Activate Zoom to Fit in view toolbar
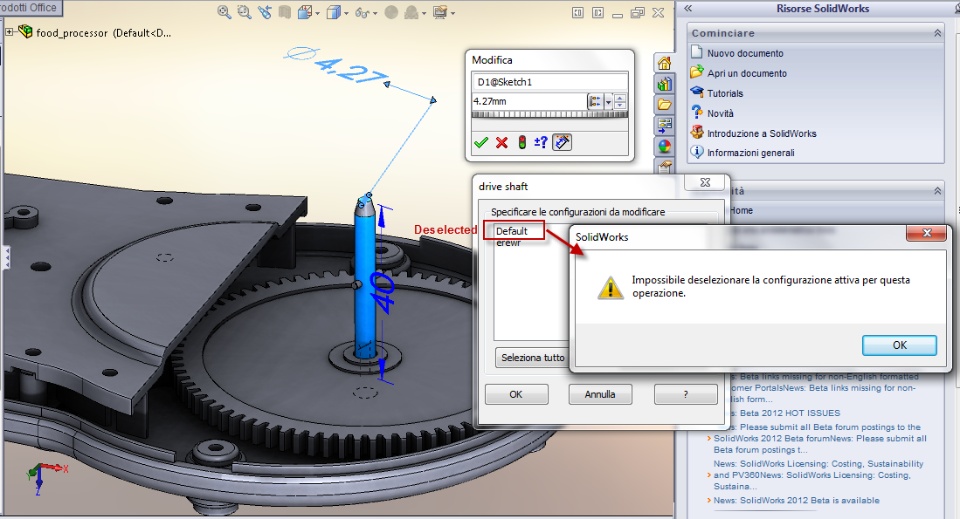The height and width of the screenshot is (519, 960). (x=224, y=12)
